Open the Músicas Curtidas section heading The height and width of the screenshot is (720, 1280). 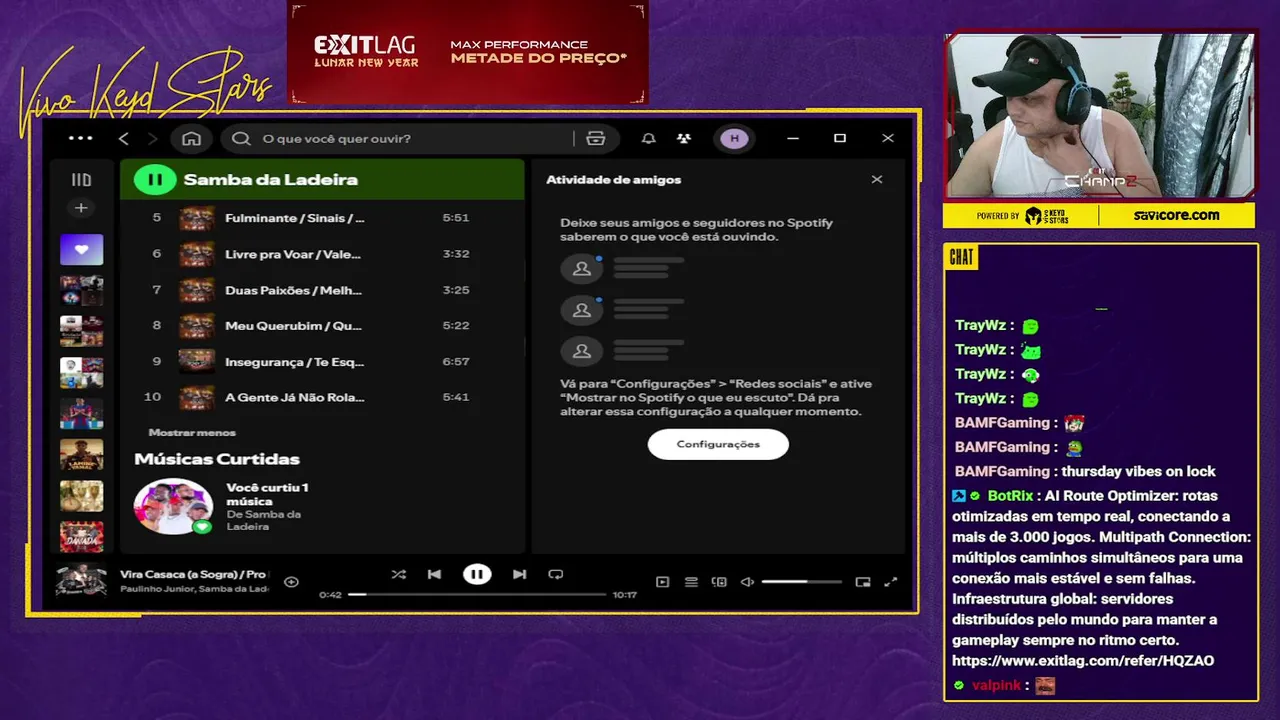click(217, 459)
